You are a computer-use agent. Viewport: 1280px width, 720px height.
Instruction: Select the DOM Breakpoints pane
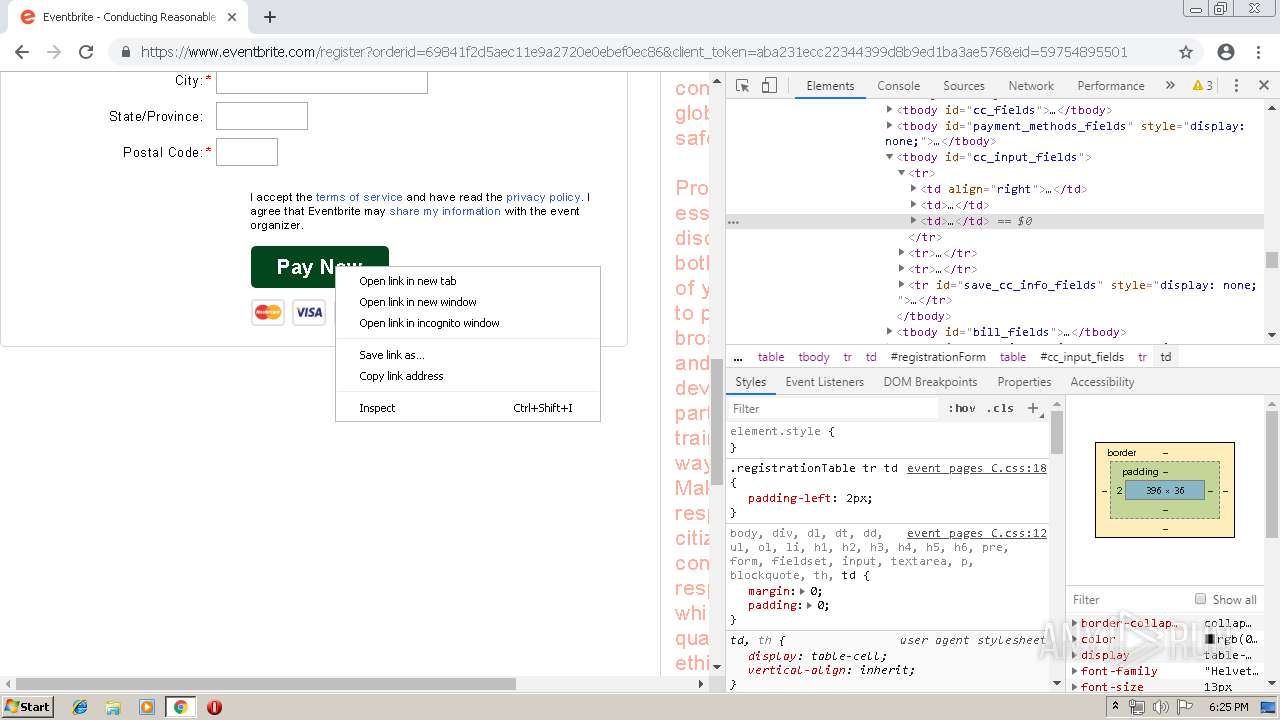930,382
